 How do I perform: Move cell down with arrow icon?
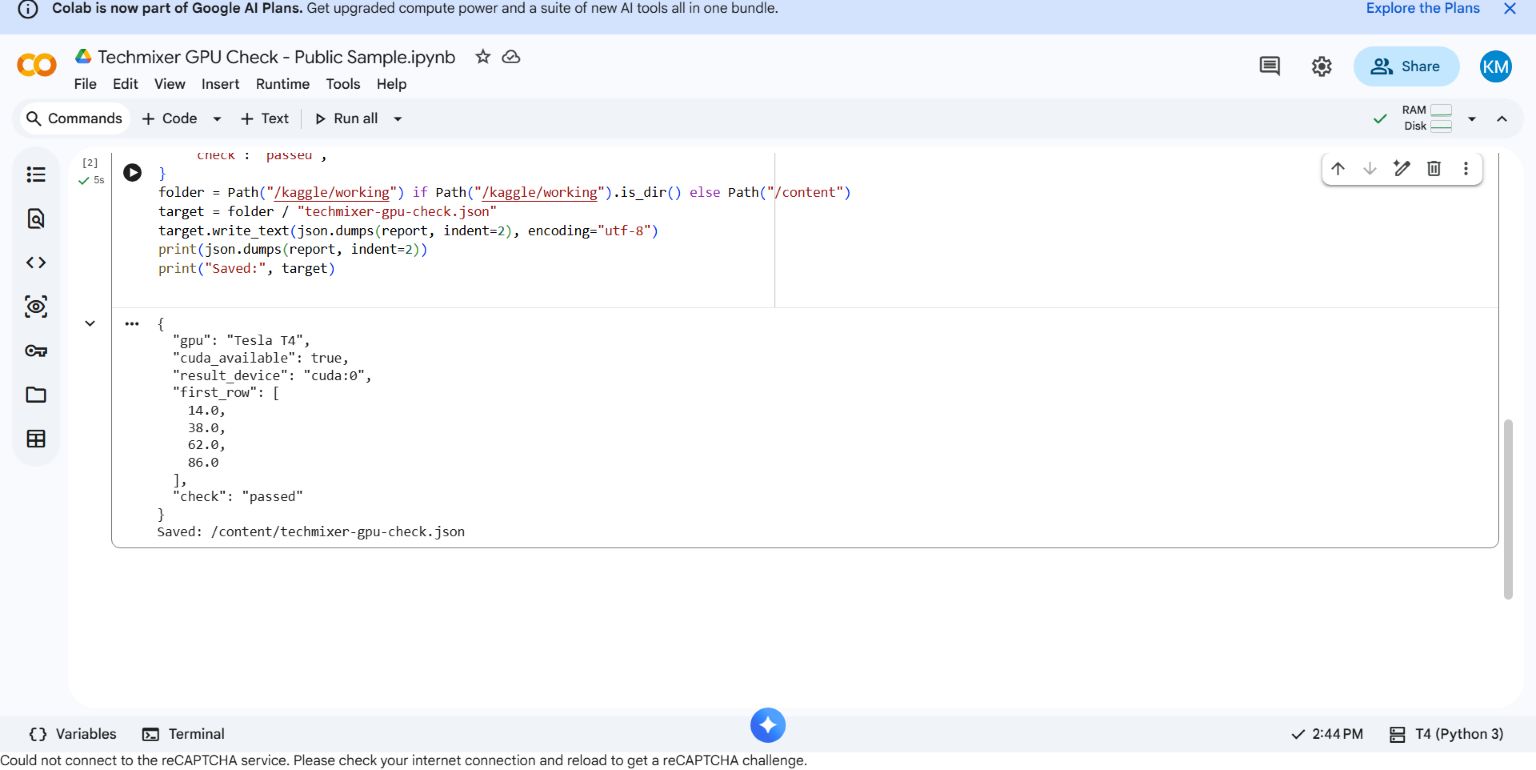click(1370, 169)
